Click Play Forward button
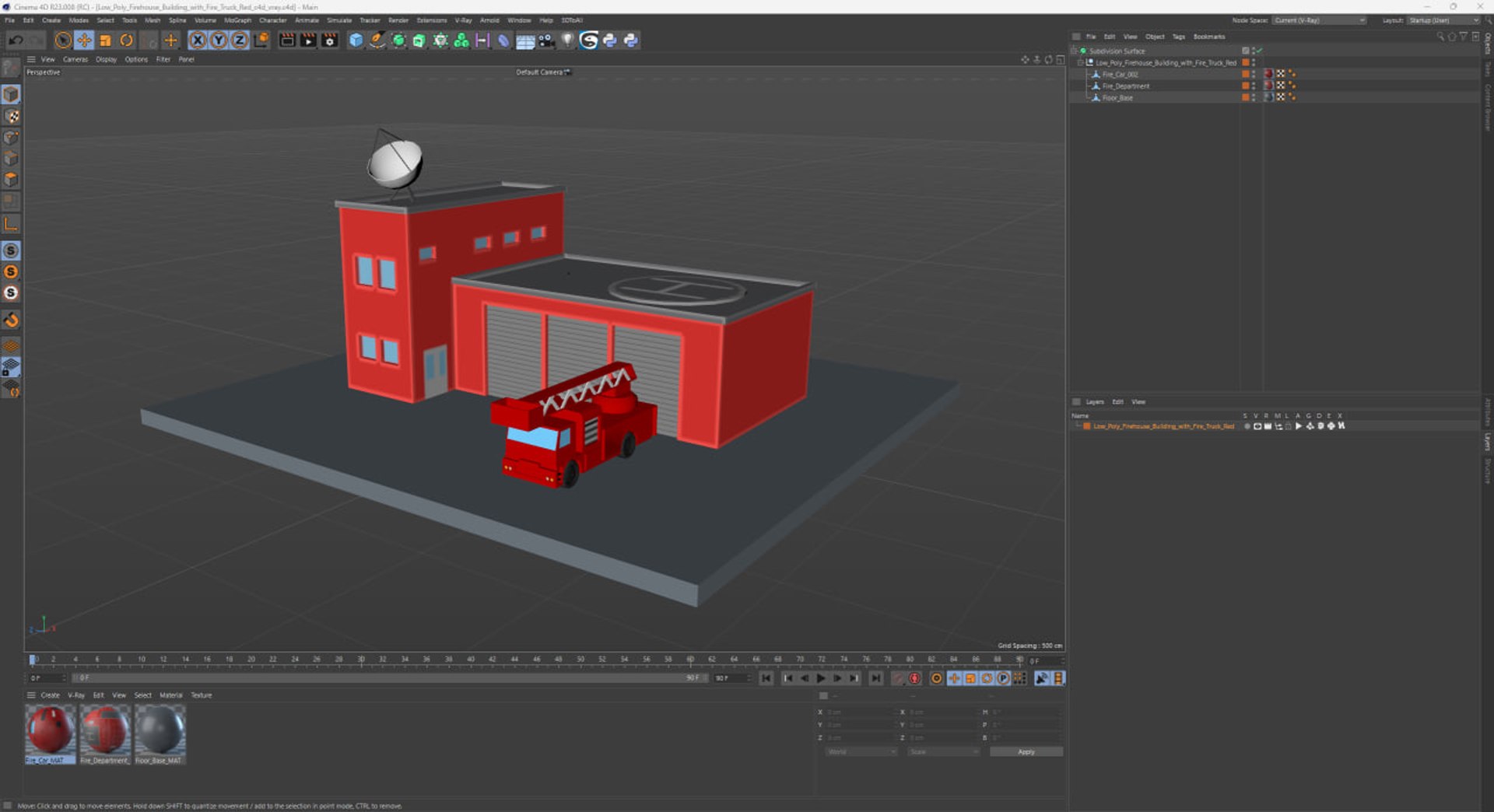1494x812 pixels. (821, 679)
